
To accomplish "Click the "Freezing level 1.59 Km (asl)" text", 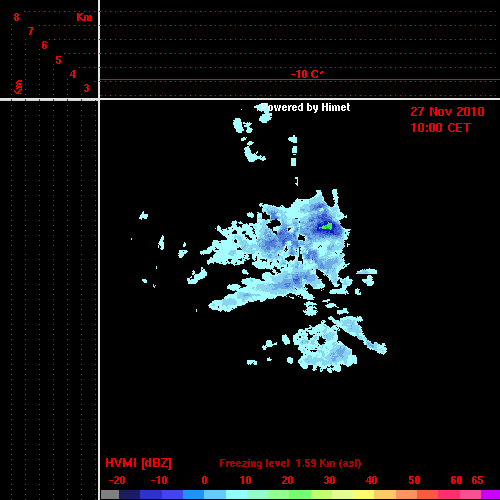I will (x=290, y=463).
